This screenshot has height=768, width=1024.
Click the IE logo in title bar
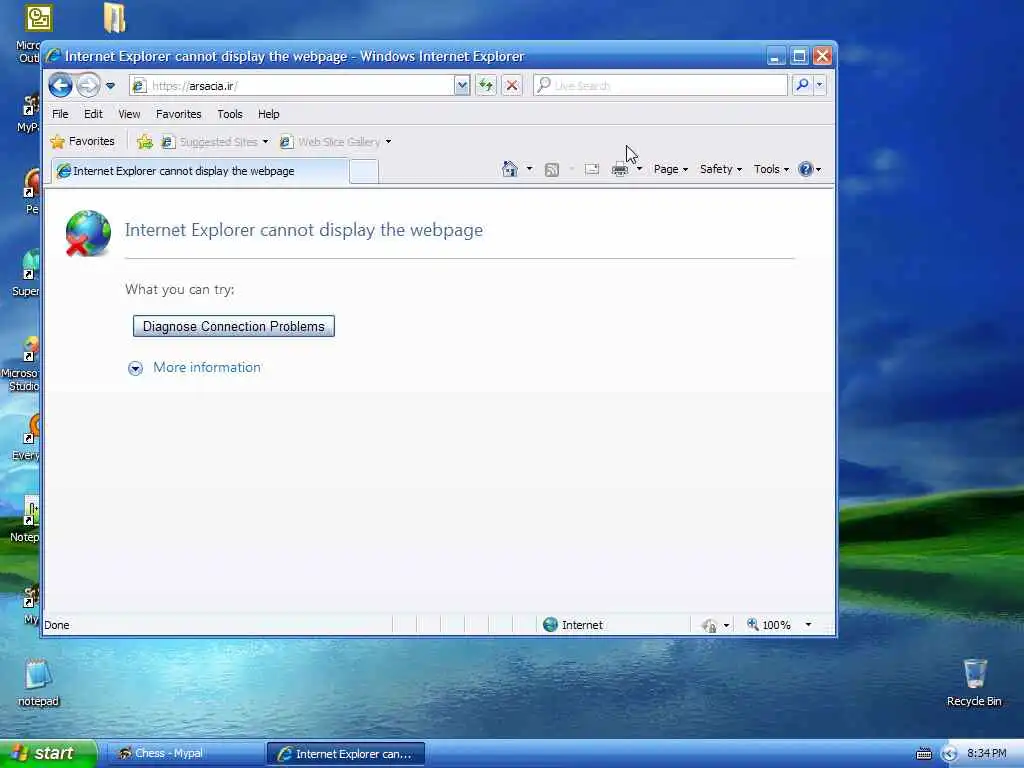[54, 56]
